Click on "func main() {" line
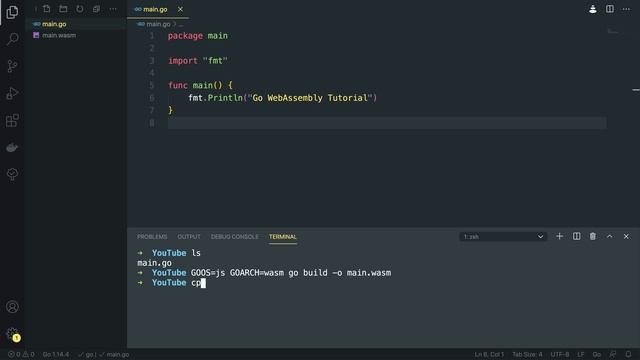Image resolution: width=640 pixels, height=360 pixels. tap(200, 85)
